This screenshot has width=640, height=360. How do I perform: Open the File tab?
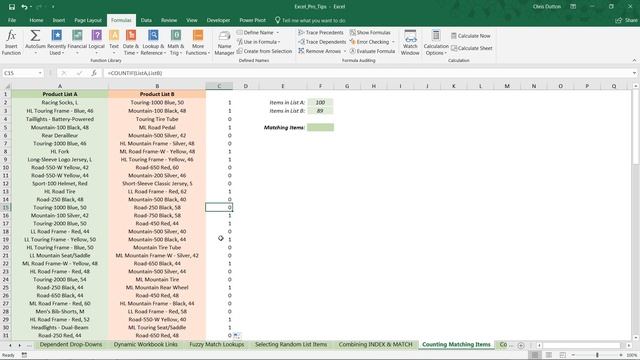(12, 20)
